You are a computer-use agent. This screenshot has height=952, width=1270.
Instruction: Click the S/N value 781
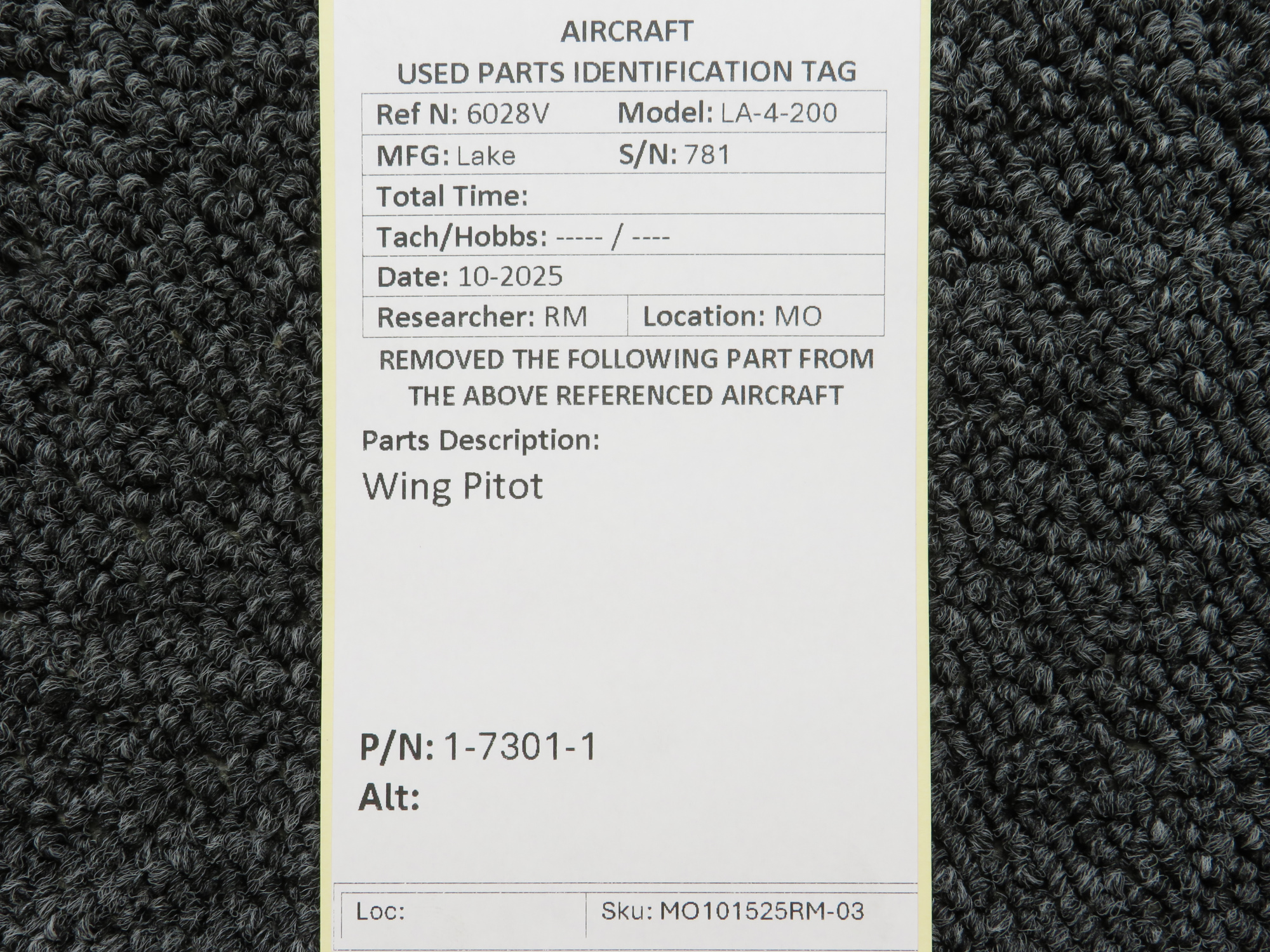pos(705,154)
